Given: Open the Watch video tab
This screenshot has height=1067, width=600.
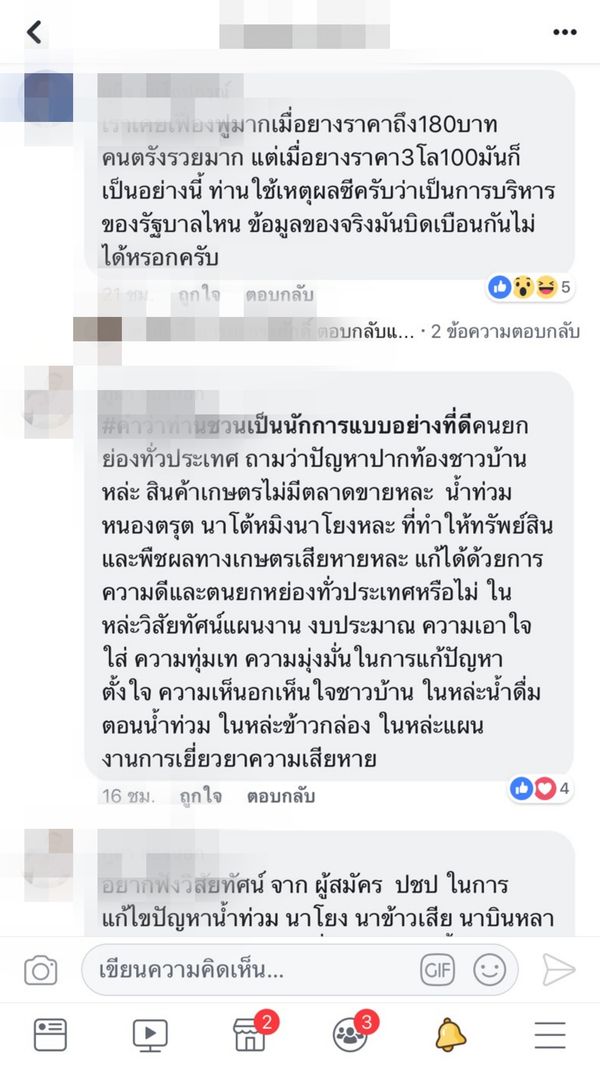Looking at the screenshot, I should 150,1035.
